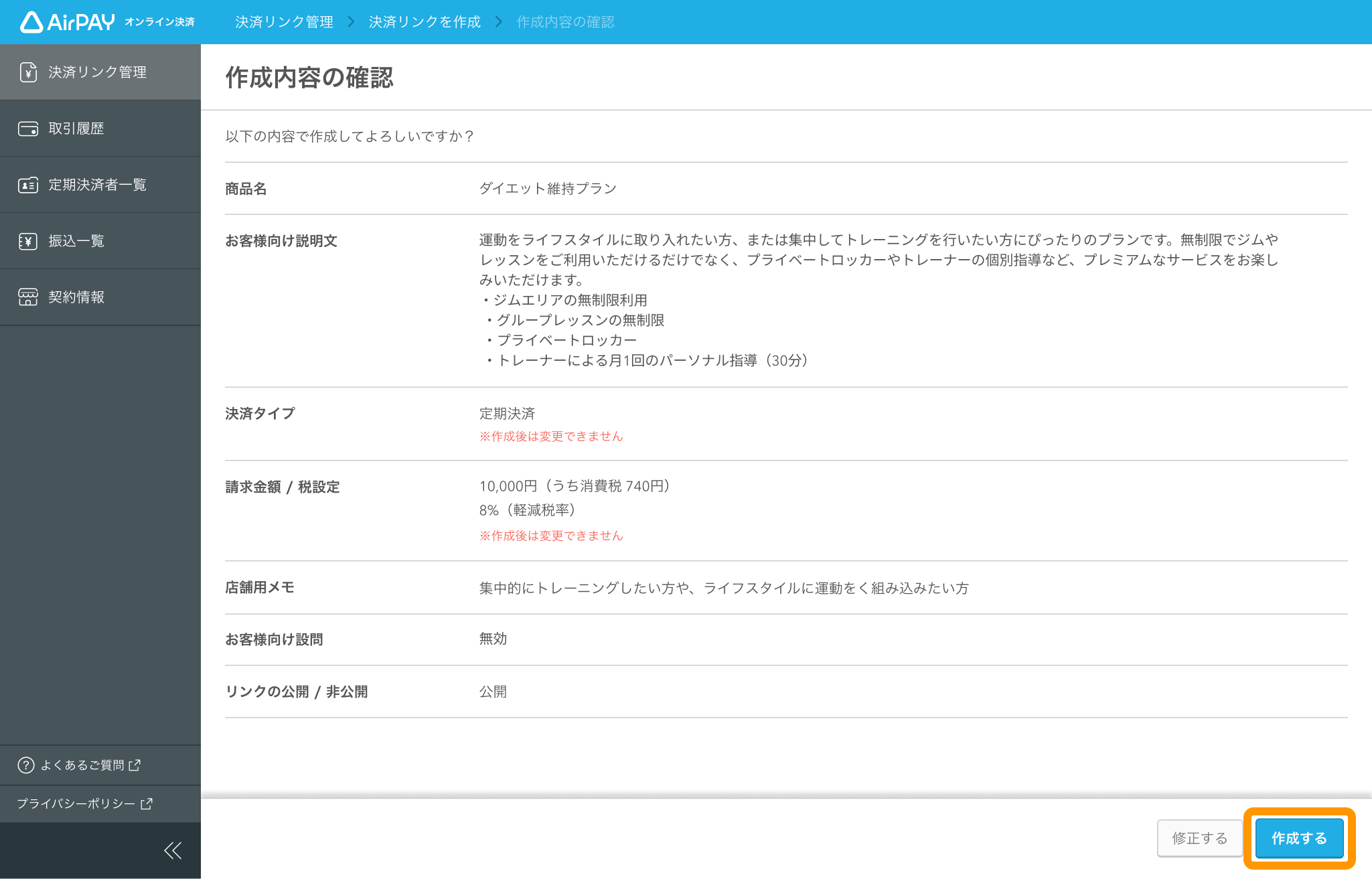Screen dimensions: 1372x879
Task: Open the よくあるご質問 help page
Action: (82, 765)
